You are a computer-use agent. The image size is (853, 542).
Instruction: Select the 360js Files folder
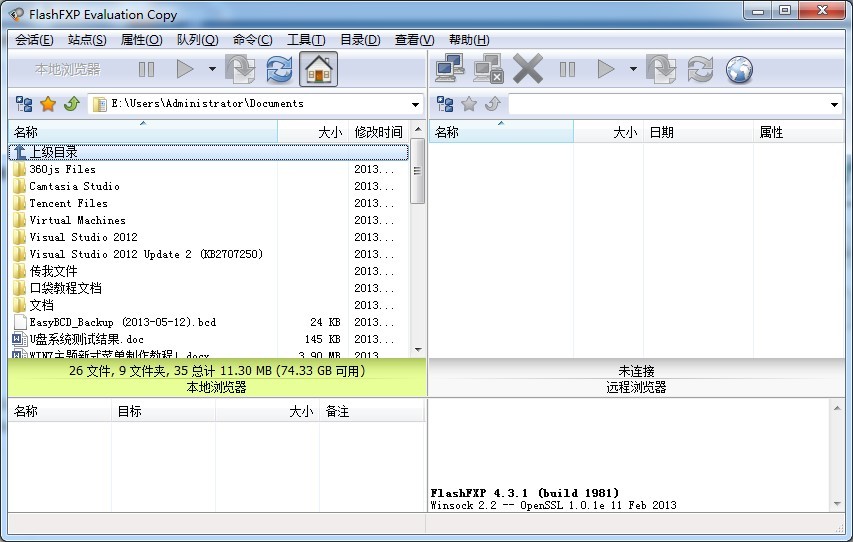tap(209, 169)
